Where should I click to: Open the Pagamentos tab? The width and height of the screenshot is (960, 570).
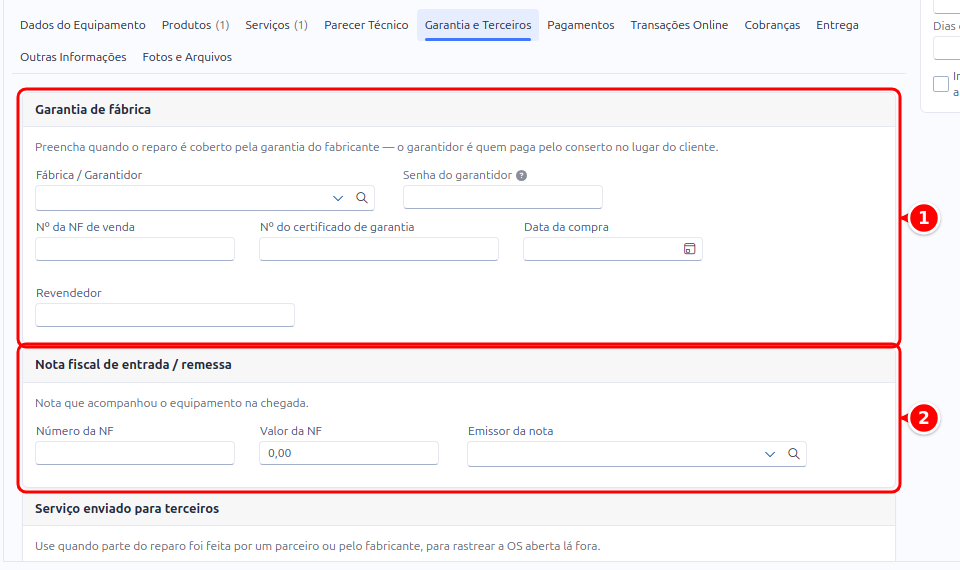point(580,25)
